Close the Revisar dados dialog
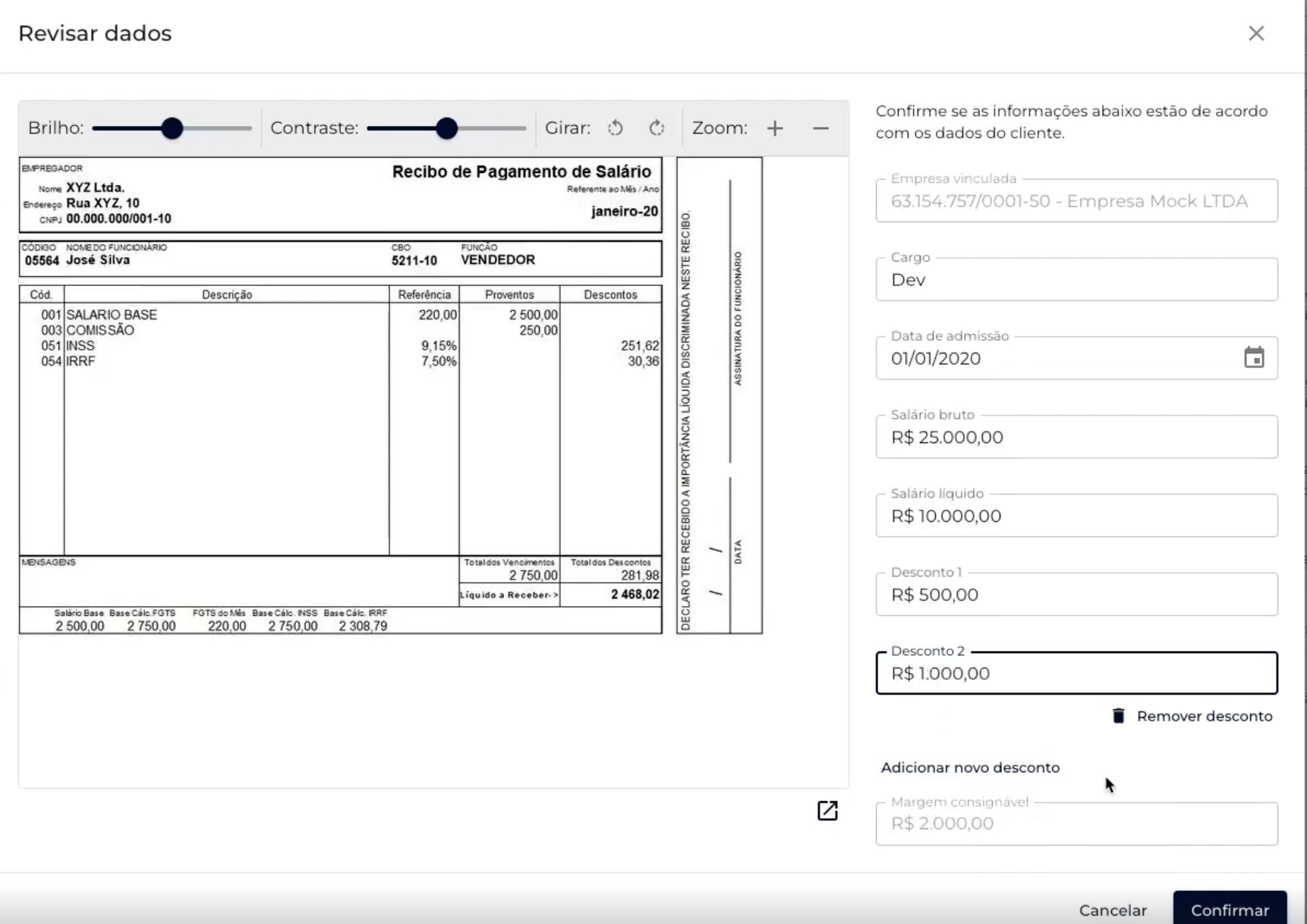 point(1256,33)
